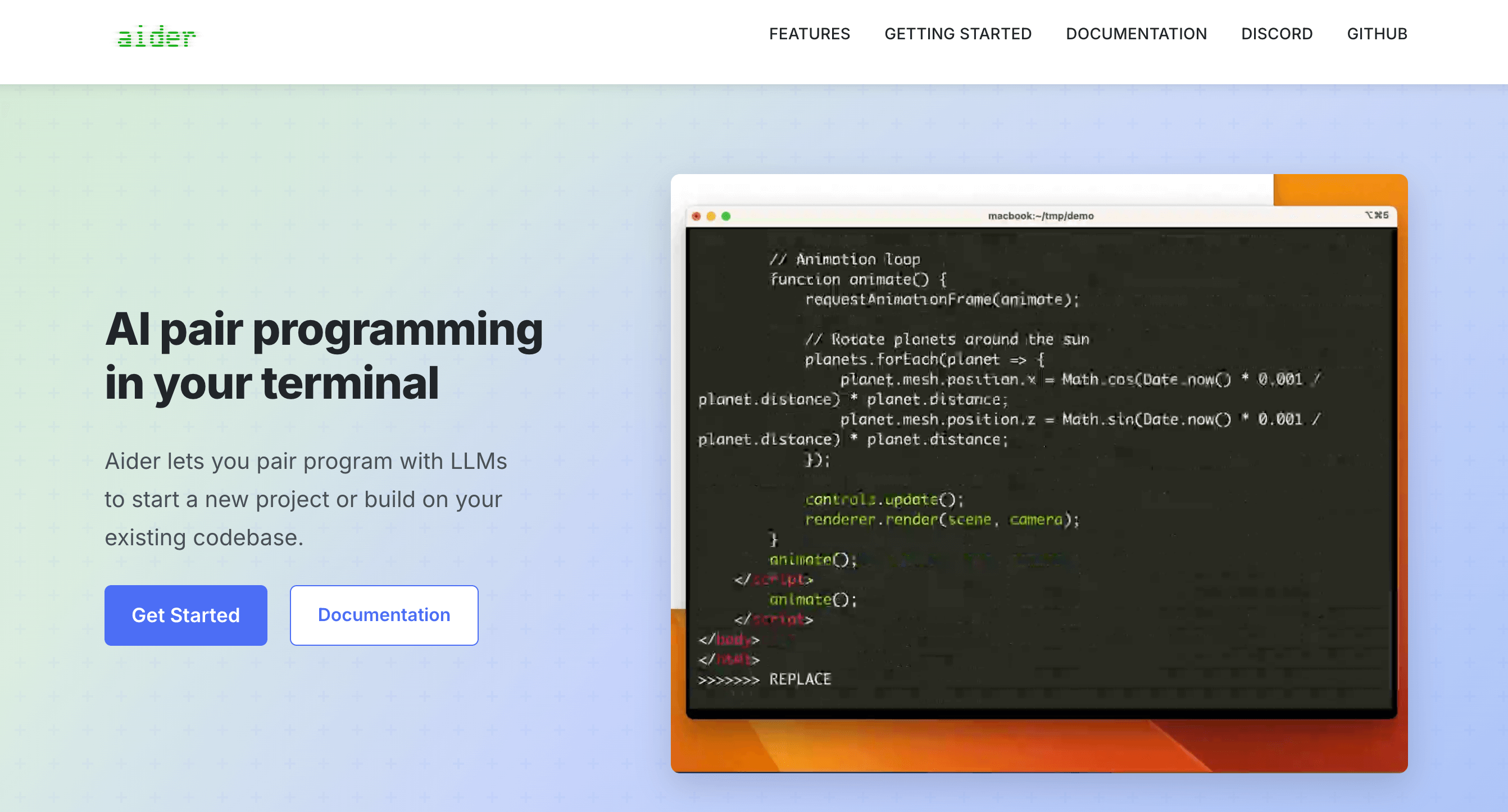Open the FEATURES nav link
This screenshot has height=812, width=1508.
pos(809,34)
